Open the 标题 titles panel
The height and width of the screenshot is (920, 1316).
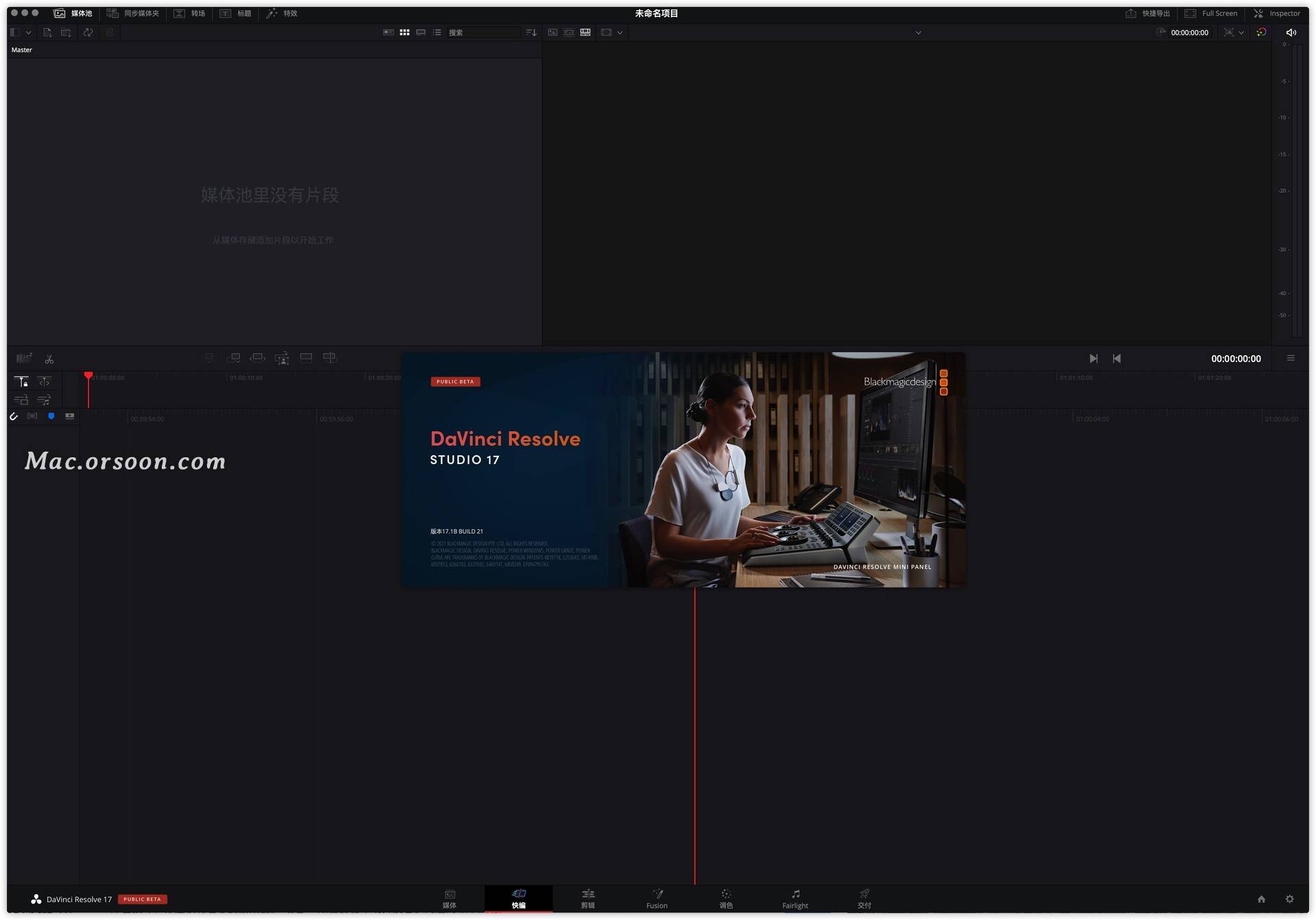(236, 13)
